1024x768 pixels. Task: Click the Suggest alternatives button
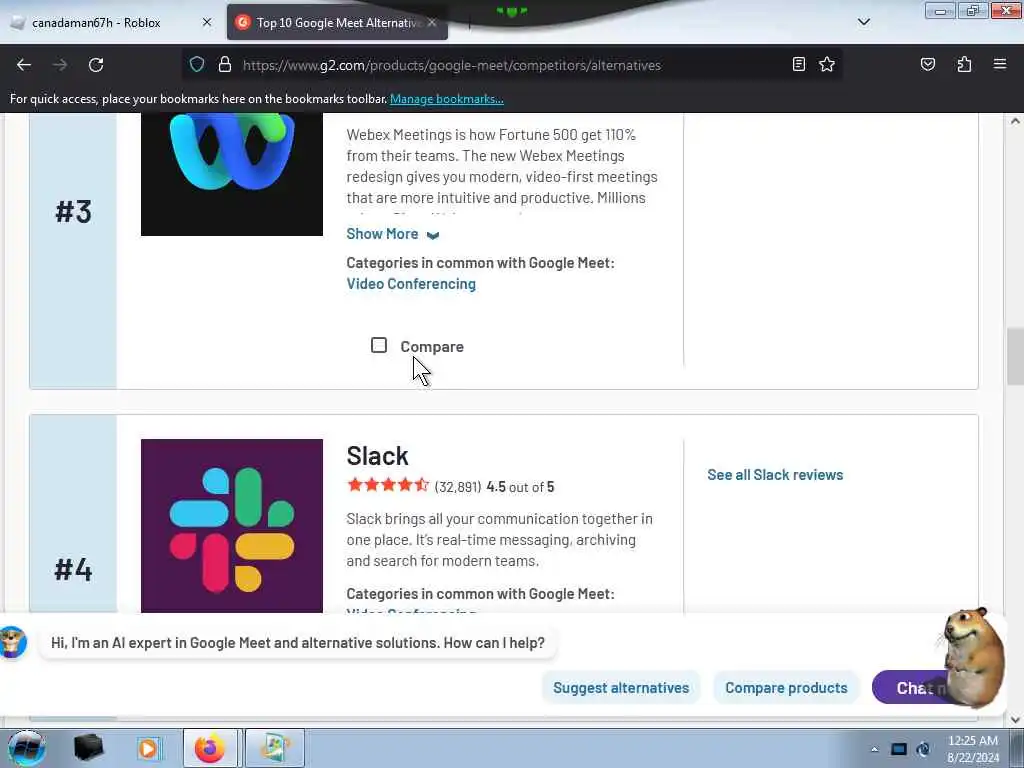click(621, 688)
